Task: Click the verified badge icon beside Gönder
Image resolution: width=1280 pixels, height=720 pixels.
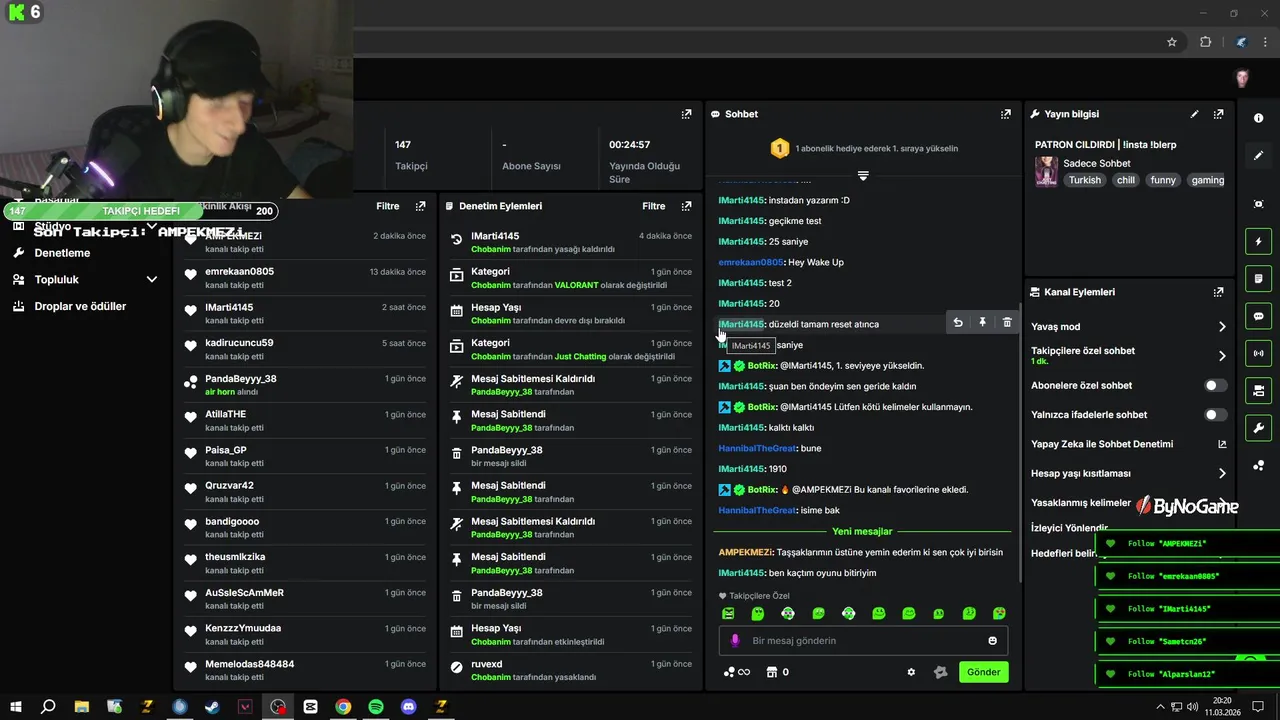Action: [x=940, y=672]
